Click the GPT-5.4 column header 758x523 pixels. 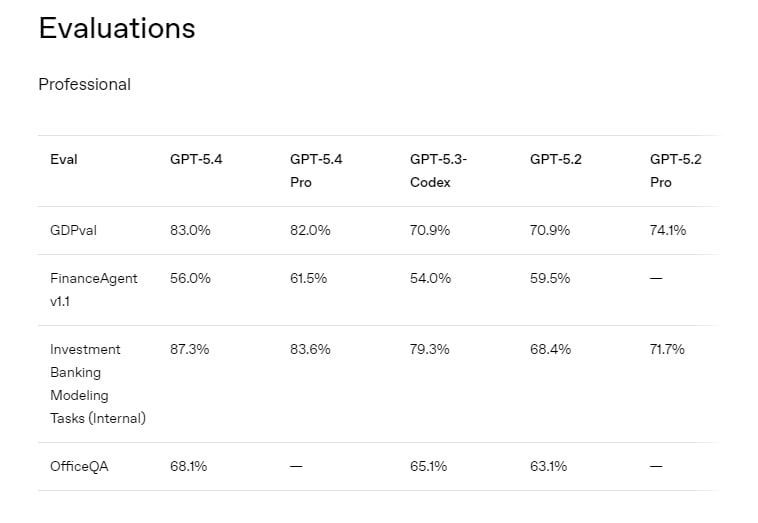coord(196,159)
